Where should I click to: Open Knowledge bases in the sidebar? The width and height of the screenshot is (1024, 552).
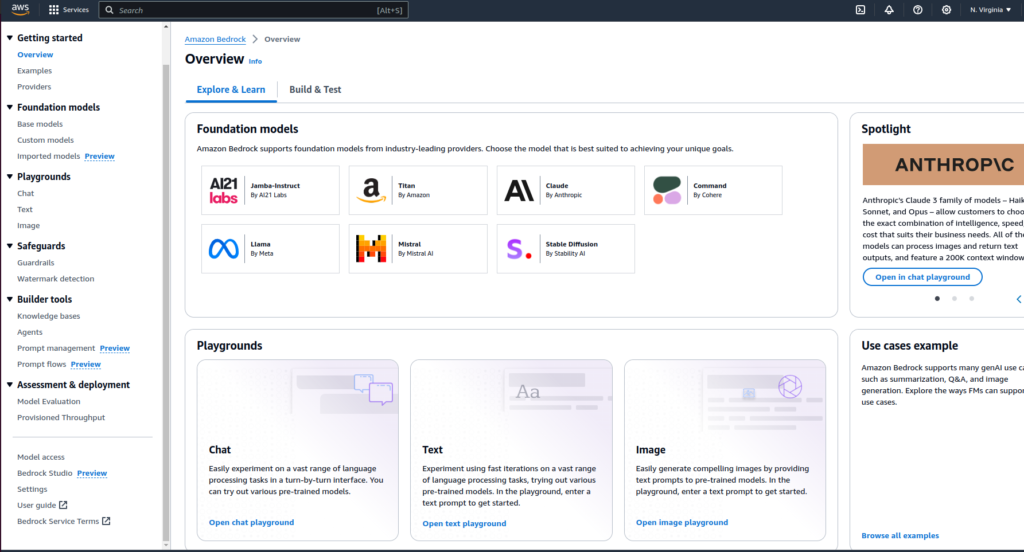tap(49, 316)
